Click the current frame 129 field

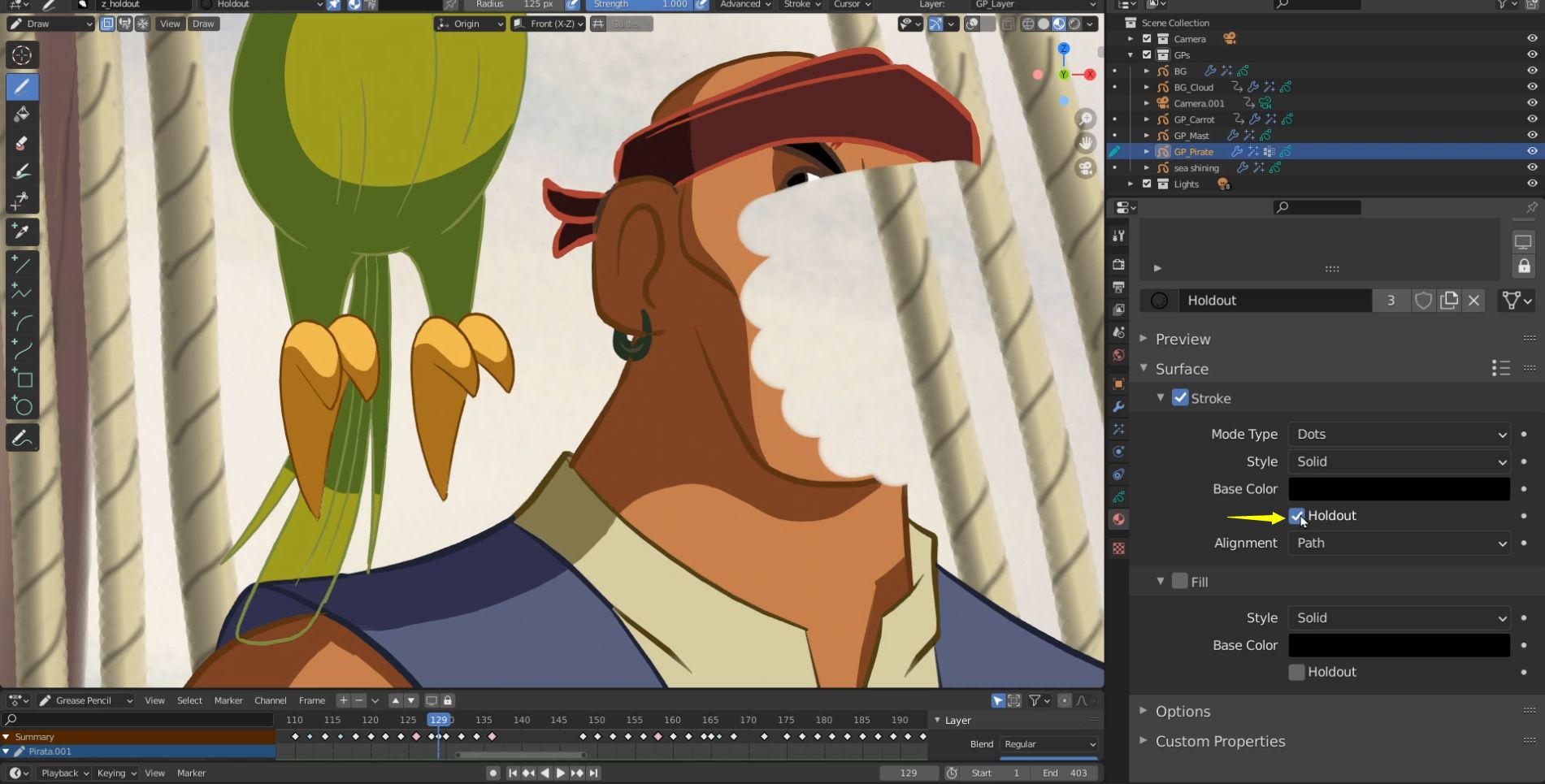(x=909, y=773)
